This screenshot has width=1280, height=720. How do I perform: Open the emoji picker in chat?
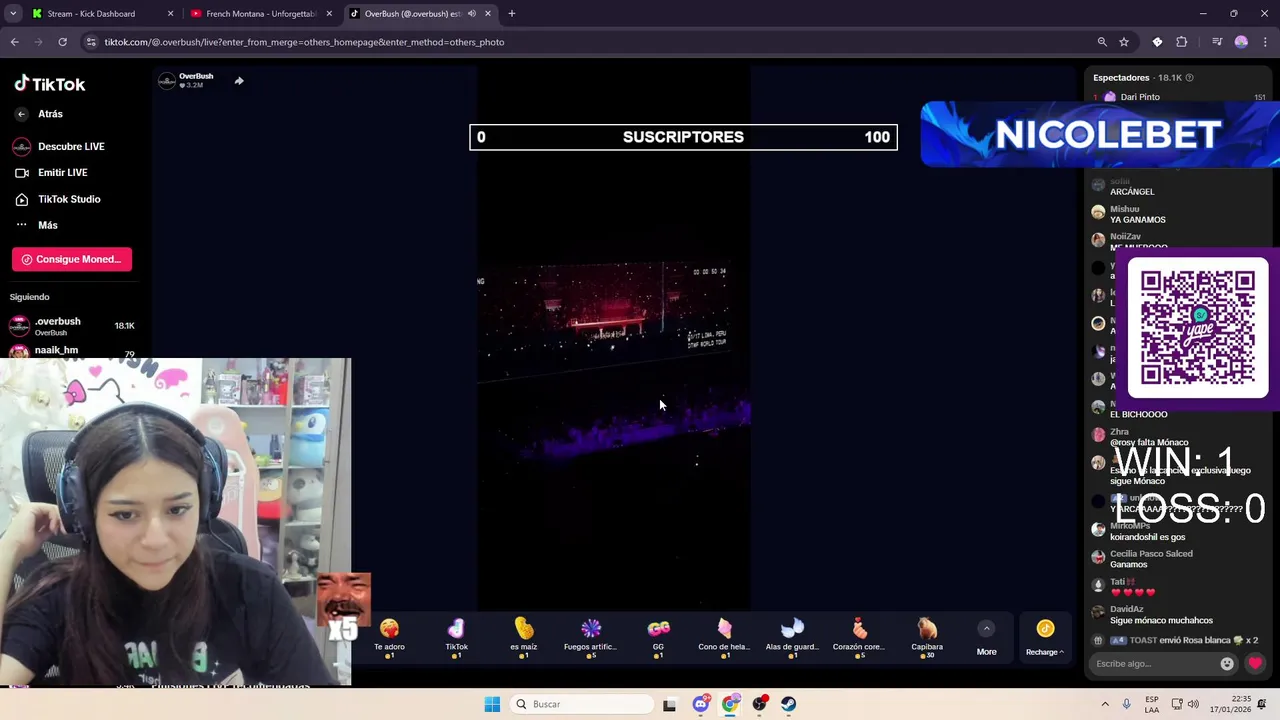point(1227,663)
